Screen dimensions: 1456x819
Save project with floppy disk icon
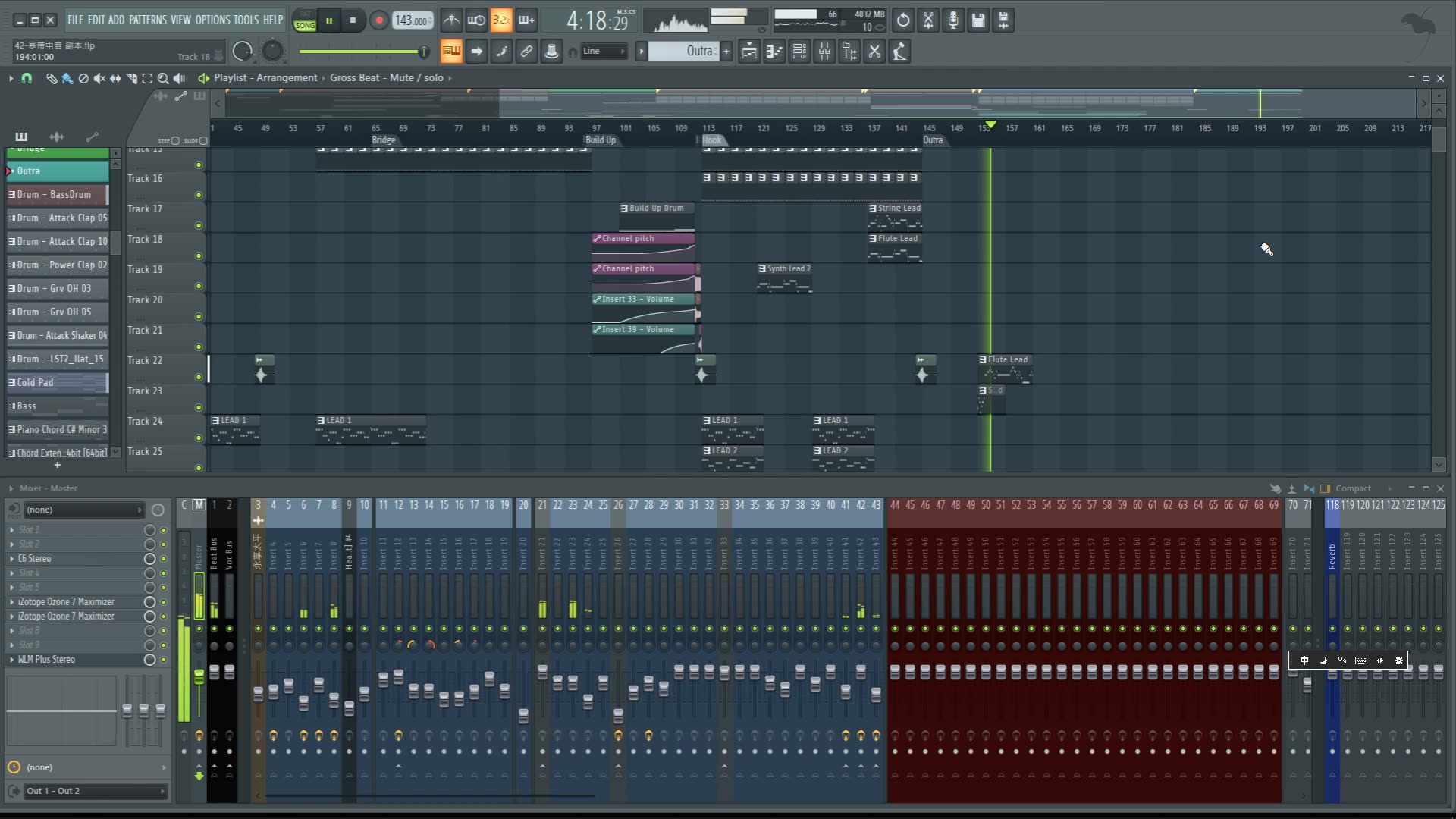point(978,20)
